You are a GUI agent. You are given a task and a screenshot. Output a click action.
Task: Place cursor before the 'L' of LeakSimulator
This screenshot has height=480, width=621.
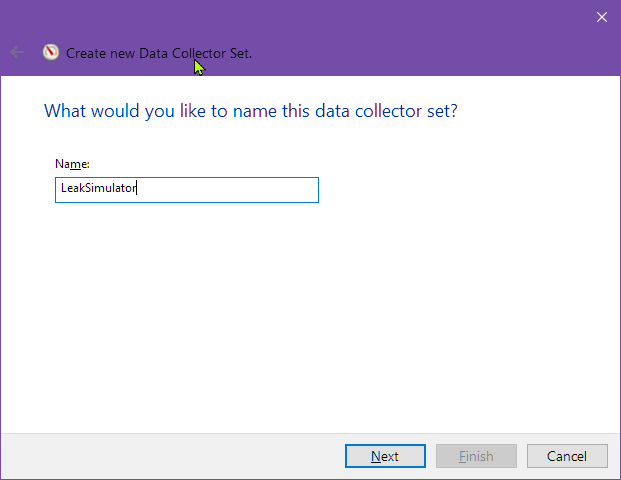point(61,190)
